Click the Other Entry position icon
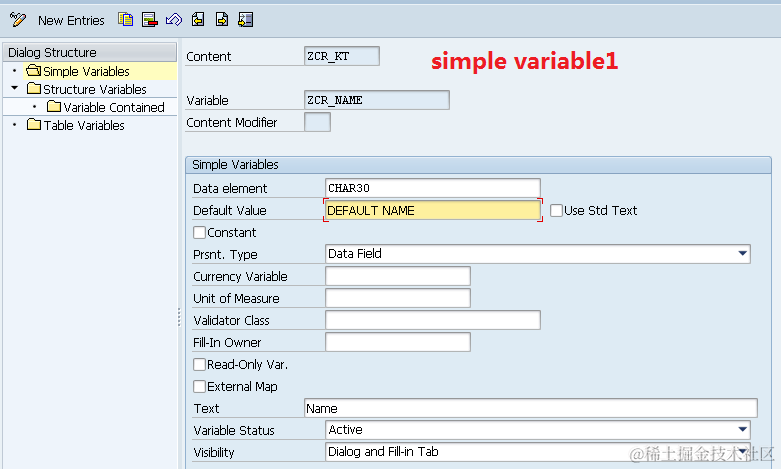The height and width of the screenshot is (469, 781). point(246,19)
